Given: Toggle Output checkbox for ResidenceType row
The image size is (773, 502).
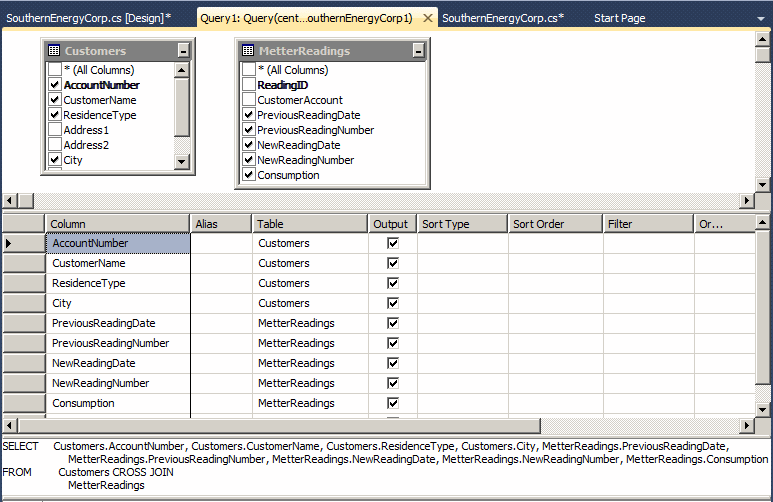Looking at the screenshot, I should click(393, 283).
